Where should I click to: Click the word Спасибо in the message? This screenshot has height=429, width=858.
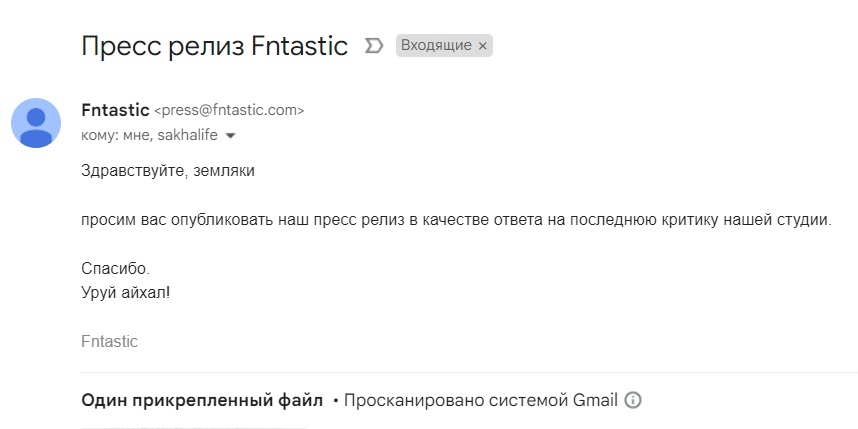pos(114,269)
